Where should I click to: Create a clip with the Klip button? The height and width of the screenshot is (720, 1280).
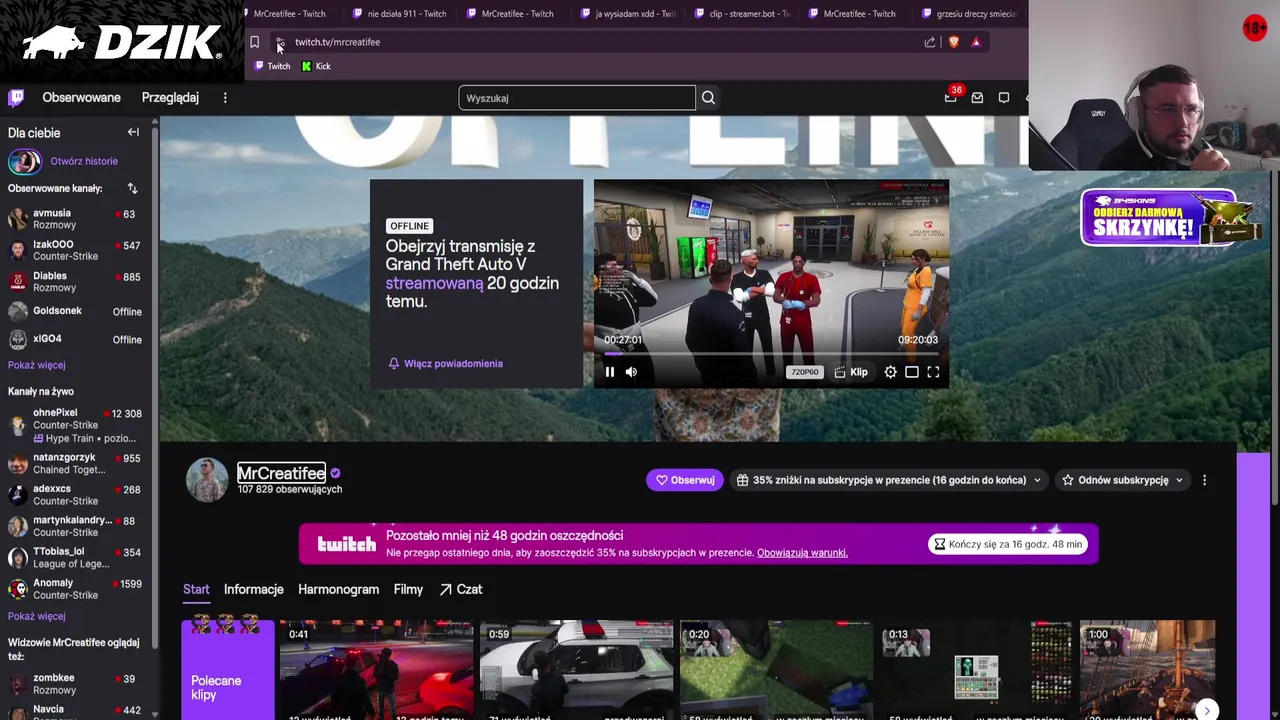click(851, 372)
